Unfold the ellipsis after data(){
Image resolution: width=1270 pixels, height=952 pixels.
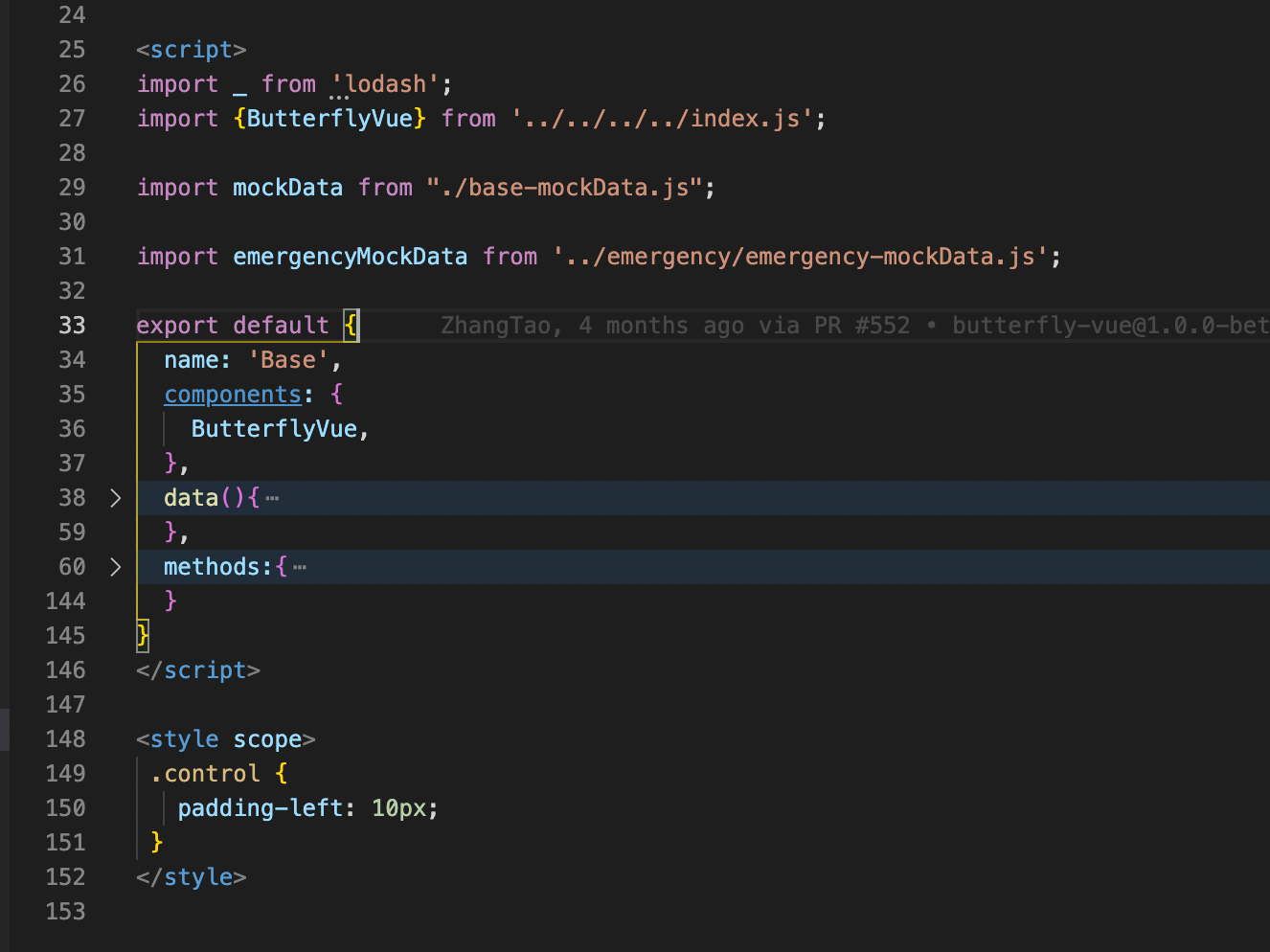(x=273, y=498)
